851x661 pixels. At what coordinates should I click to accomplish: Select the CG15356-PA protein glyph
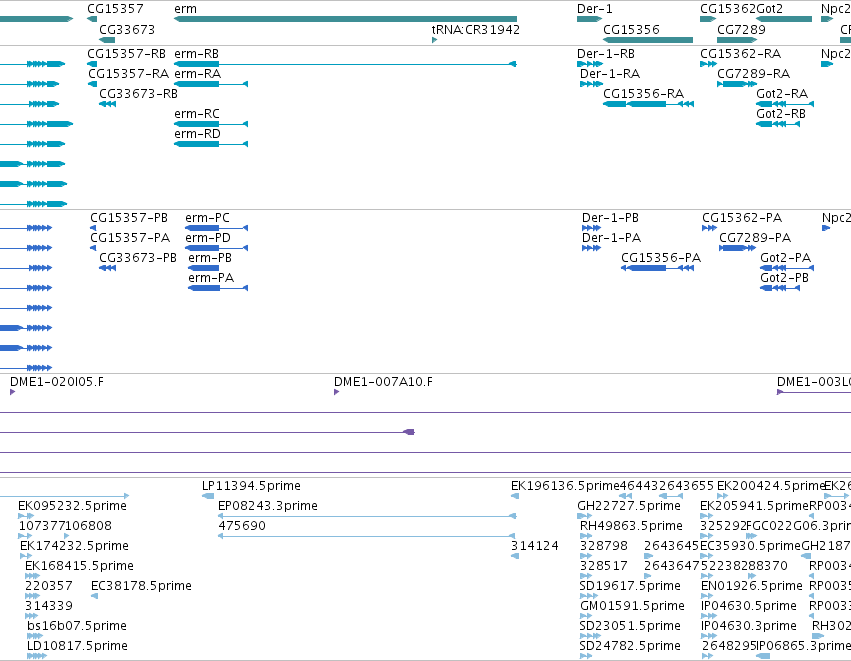click(x=657, y=268)
